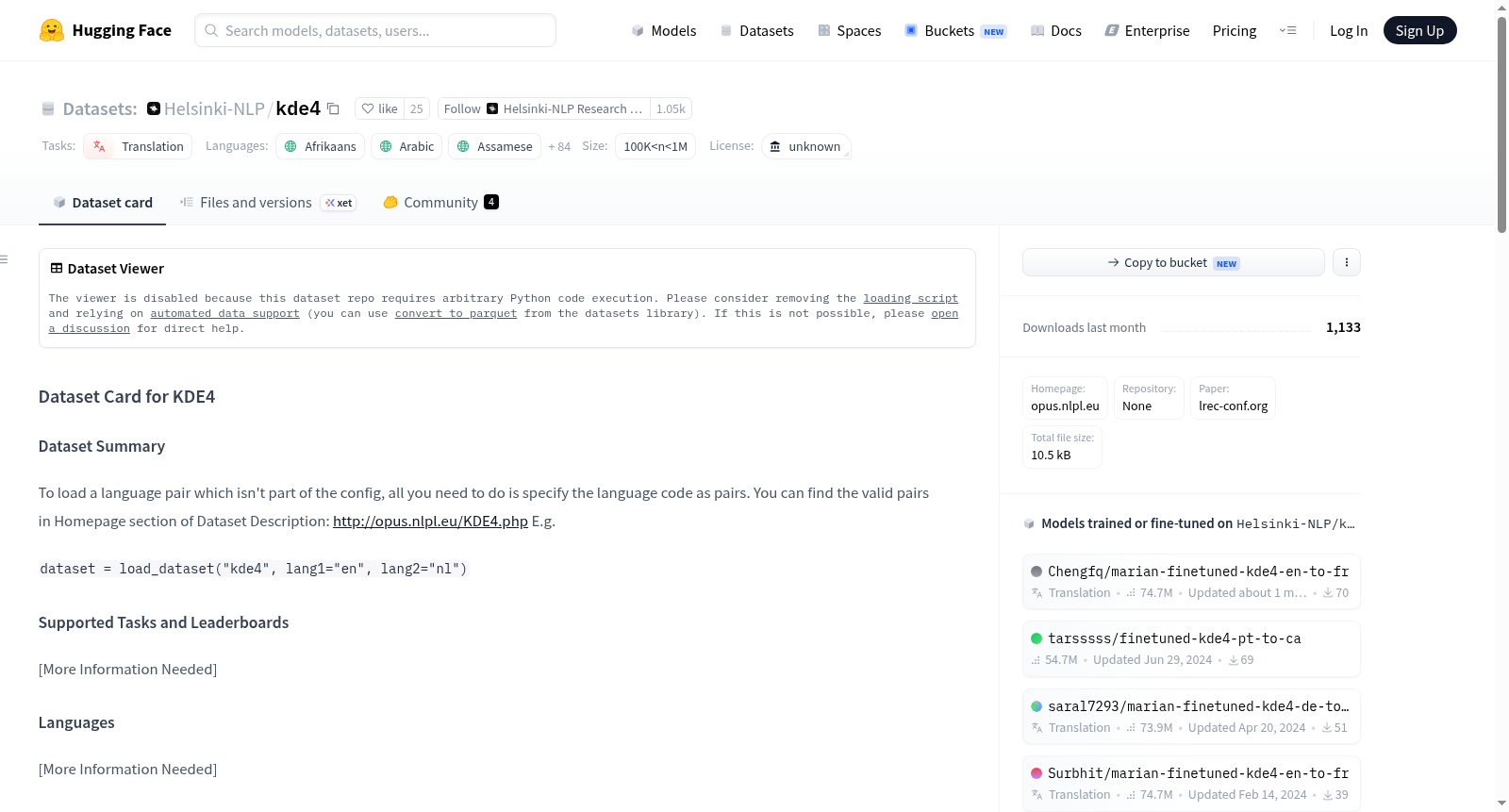The width and height of the screenshot is (1509, 812).
Task: Switch to Files and versions tab
Action: point(268,203)
